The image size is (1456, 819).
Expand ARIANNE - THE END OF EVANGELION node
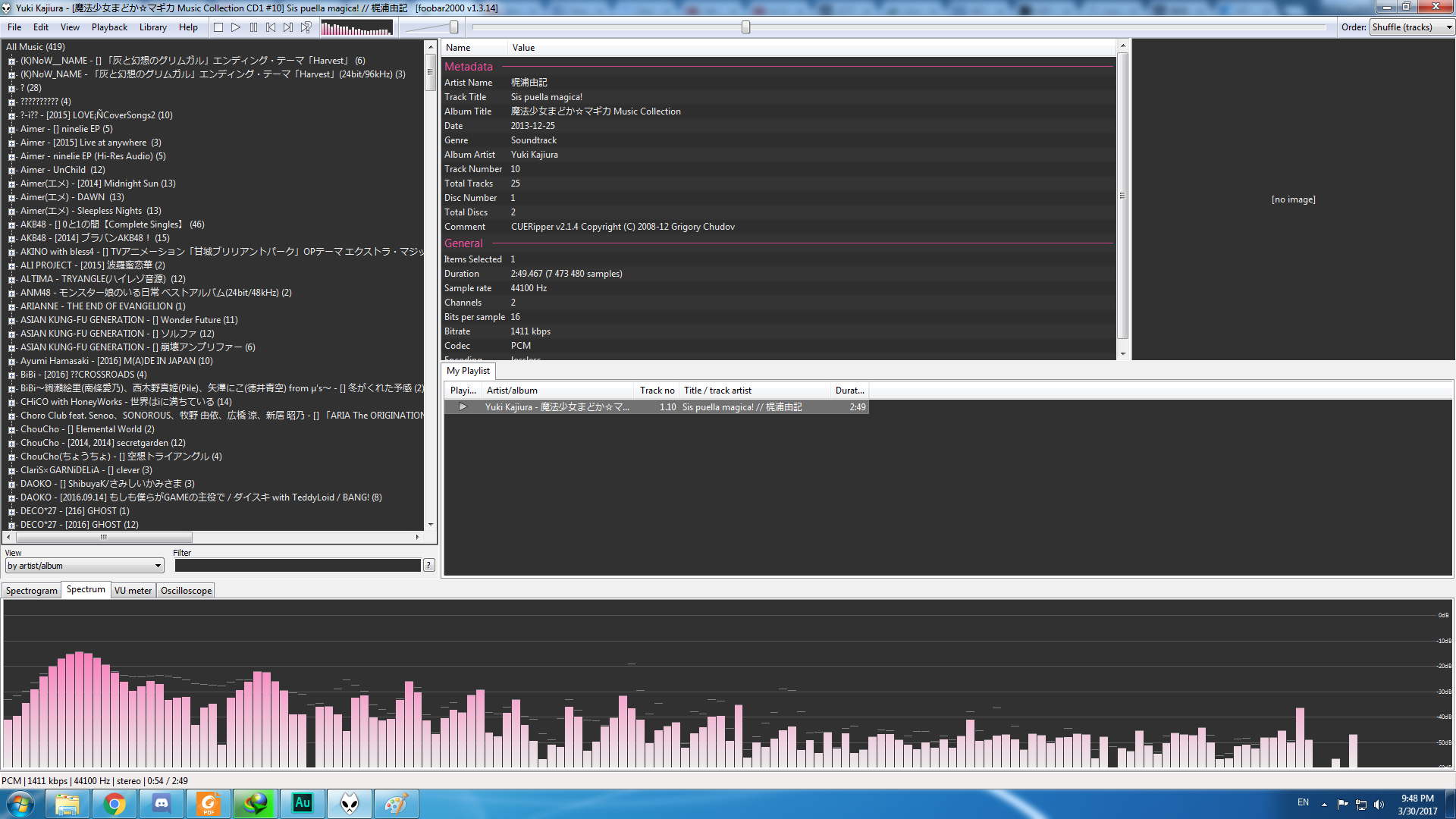(x=11, y=307)
